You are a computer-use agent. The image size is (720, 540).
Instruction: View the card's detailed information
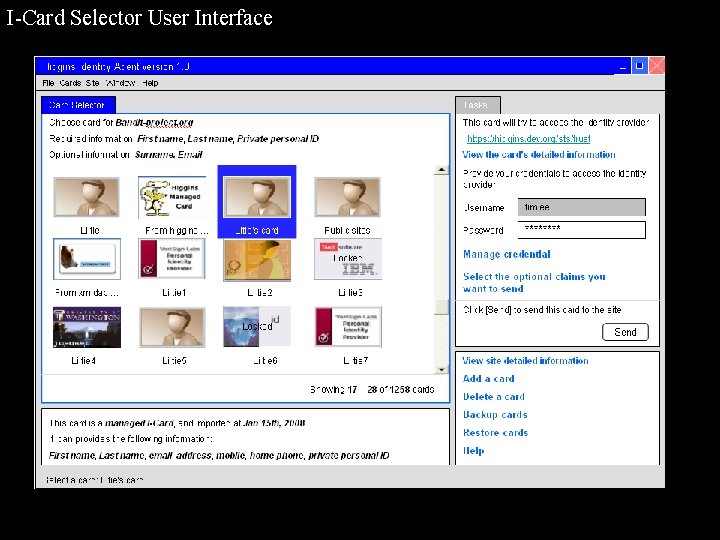tap(539, 155)
